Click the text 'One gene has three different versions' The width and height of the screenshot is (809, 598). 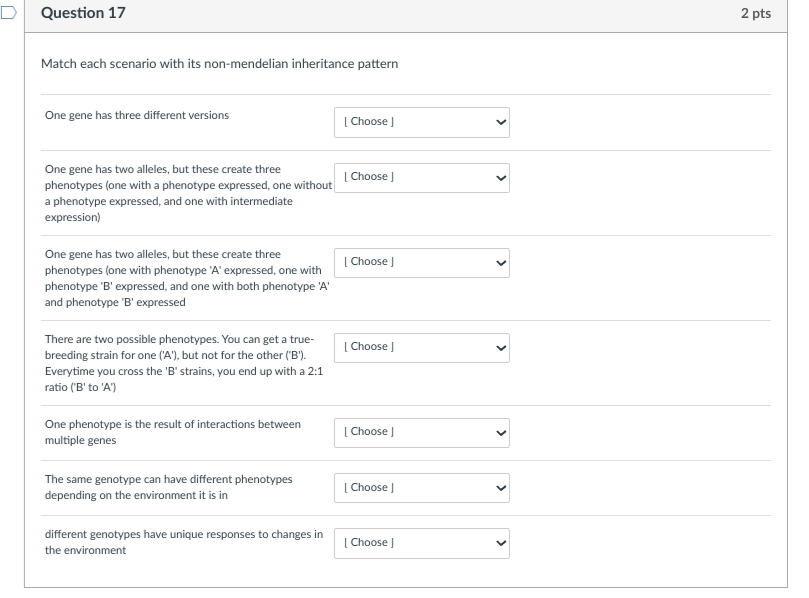pyautogui.click(x=137, y=115)
